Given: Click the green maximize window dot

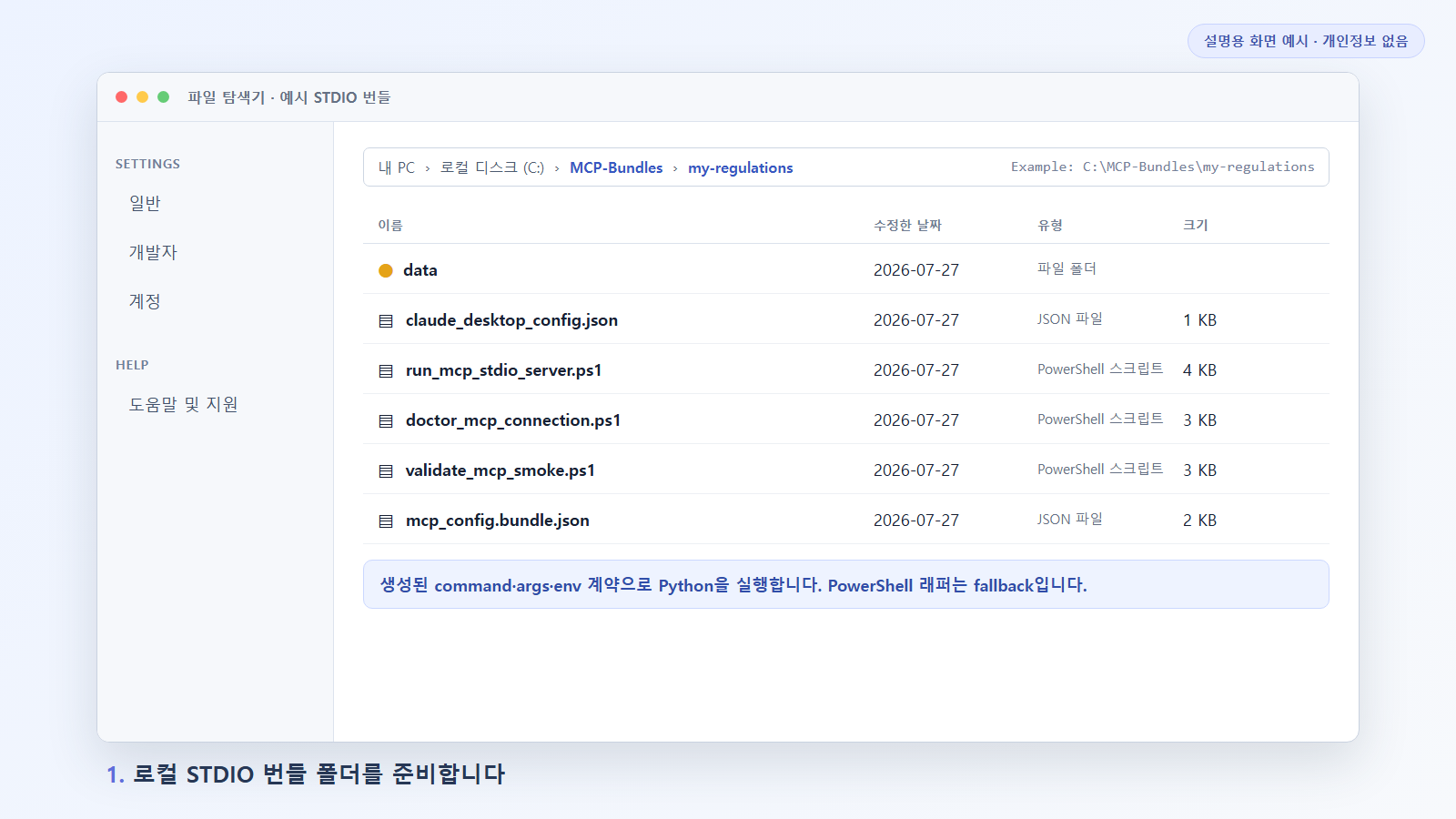Looking at the screenshot, I should [163, 96].
